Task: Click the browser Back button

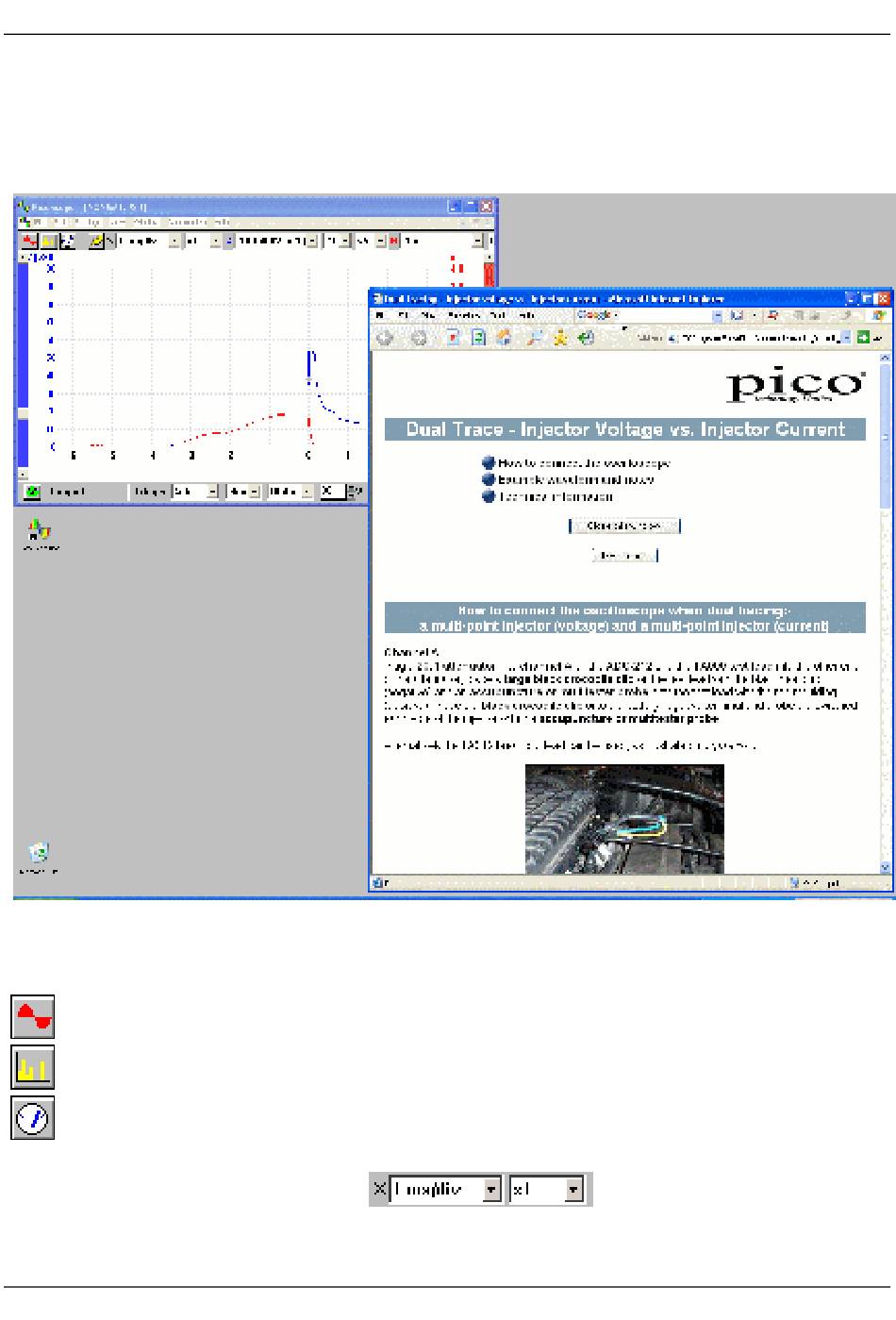Action: tap(385, 338)
